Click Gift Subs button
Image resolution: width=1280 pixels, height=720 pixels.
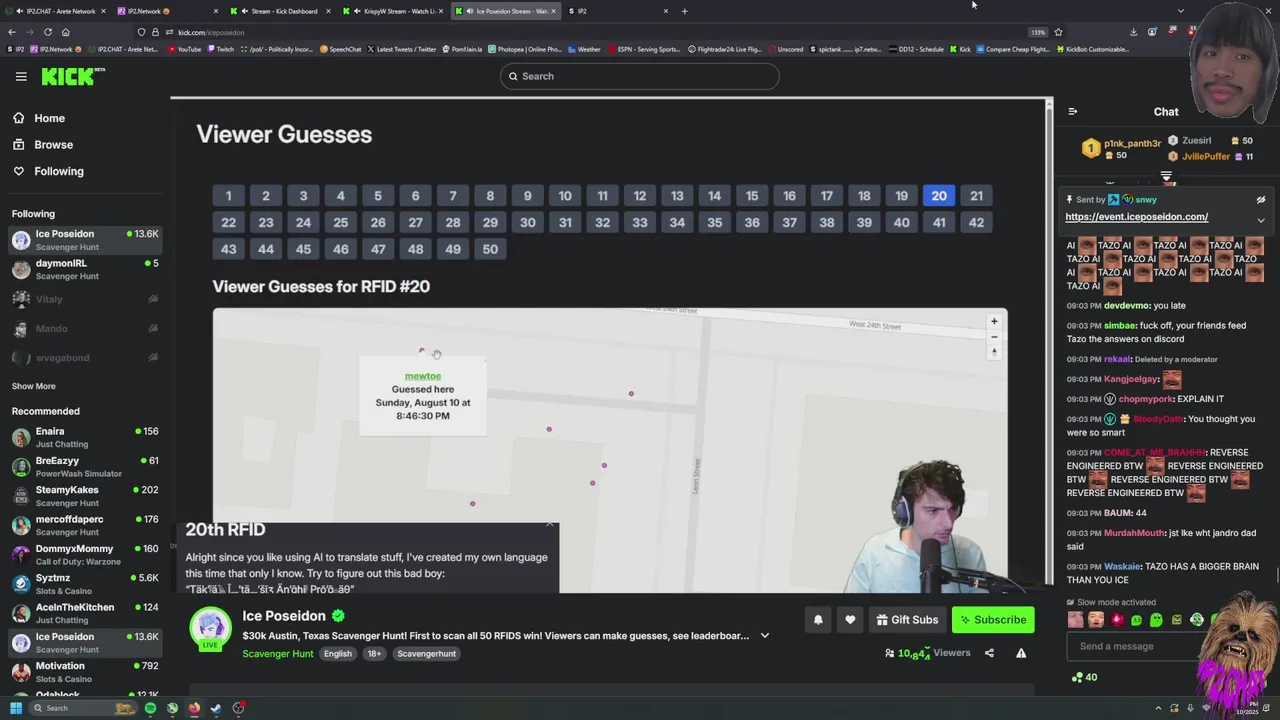pyautogui.click(x=907, y=620)
